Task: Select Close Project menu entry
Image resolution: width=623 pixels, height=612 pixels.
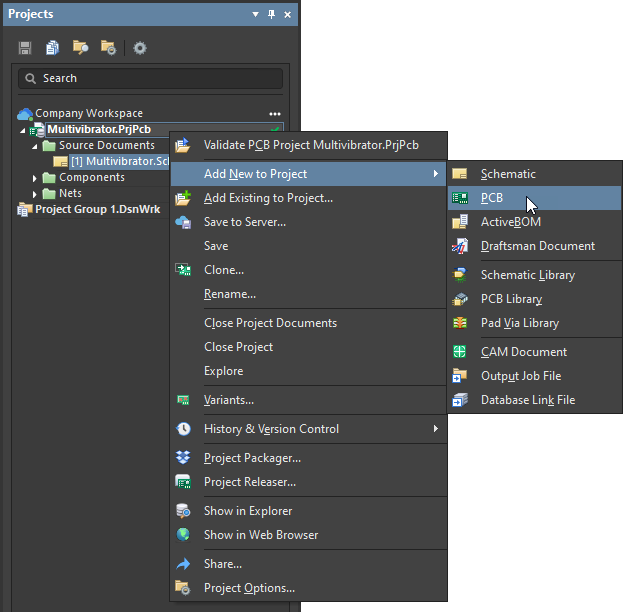Action: [309, 347]
